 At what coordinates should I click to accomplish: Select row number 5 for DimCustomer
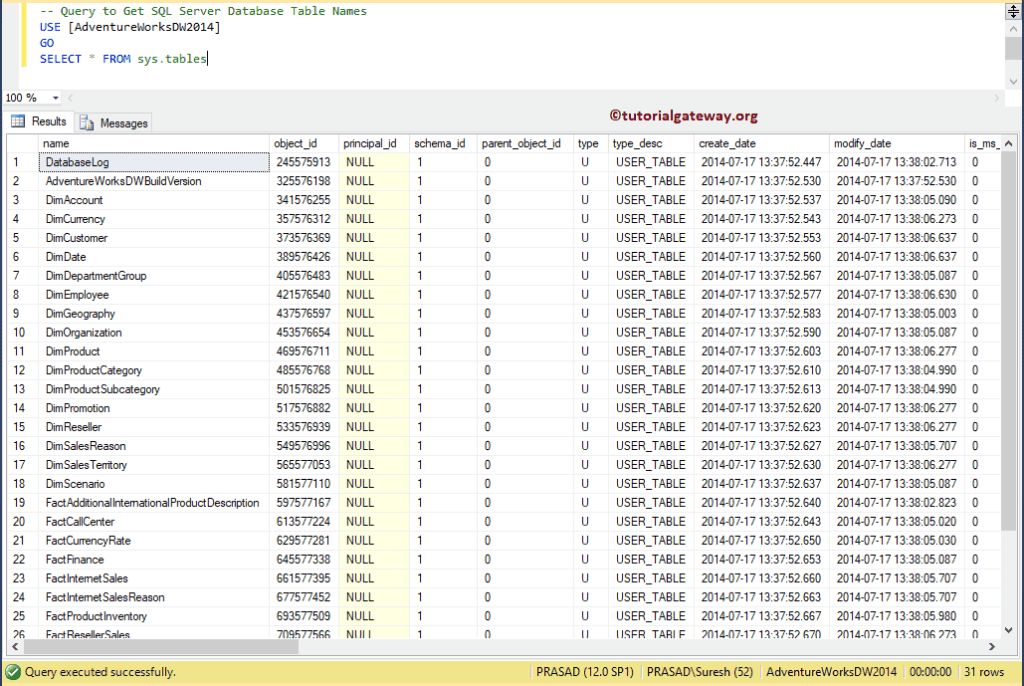coord(15,238)
